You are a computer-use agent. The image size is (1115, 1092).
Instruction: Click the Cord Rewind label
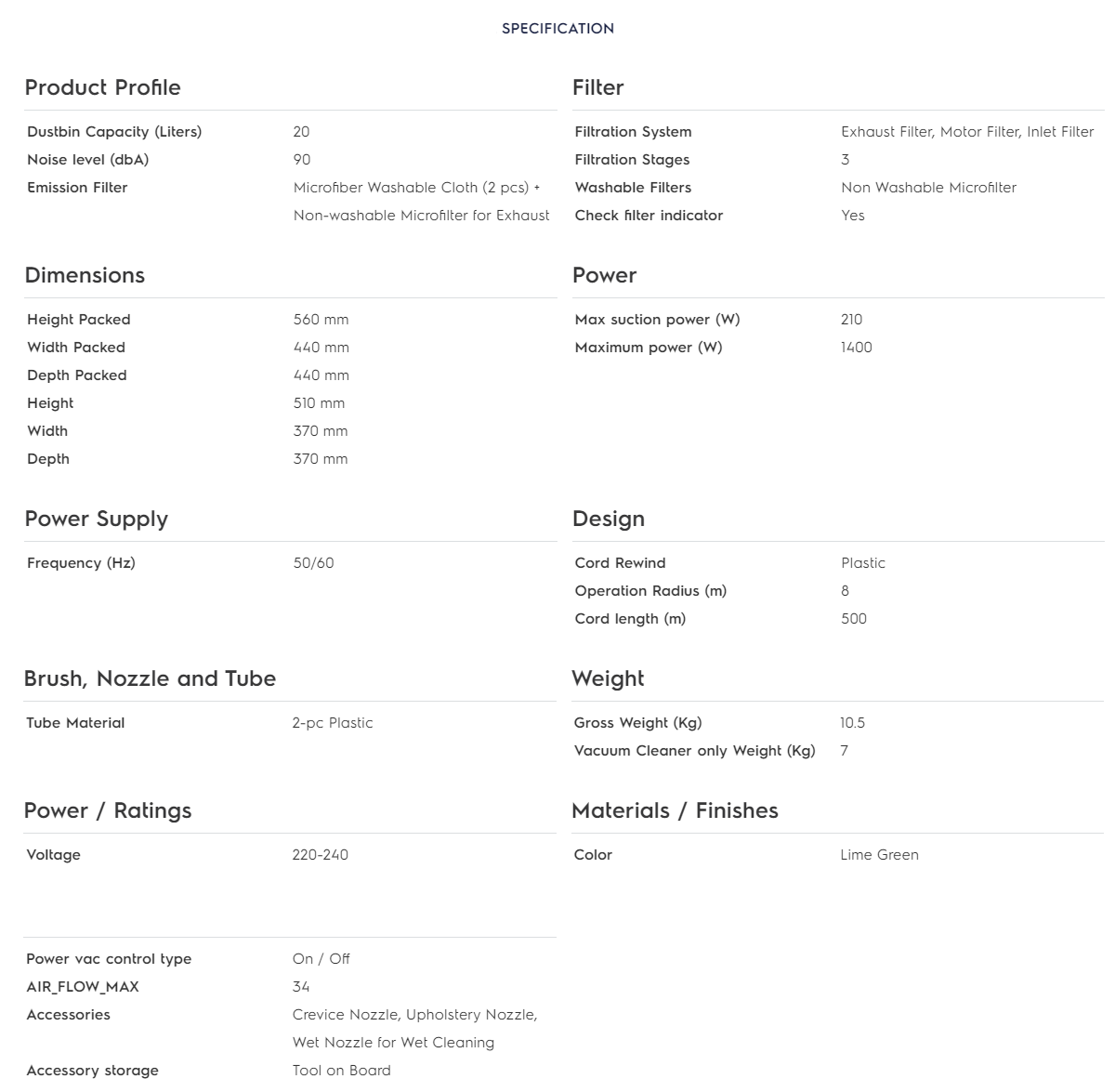(x=620, y=563)
